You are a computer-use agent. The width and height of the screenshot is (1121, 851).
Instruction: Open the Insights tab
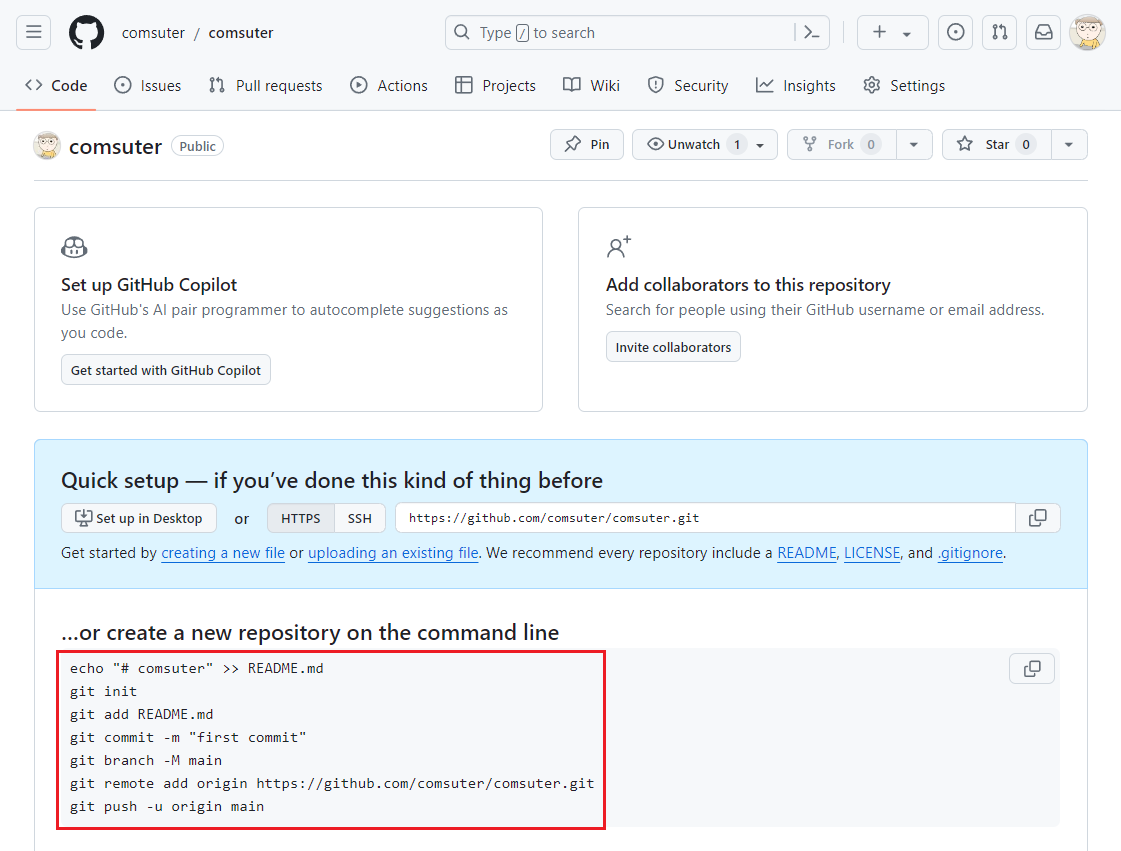pyautogui.click(x=796, y=86)
